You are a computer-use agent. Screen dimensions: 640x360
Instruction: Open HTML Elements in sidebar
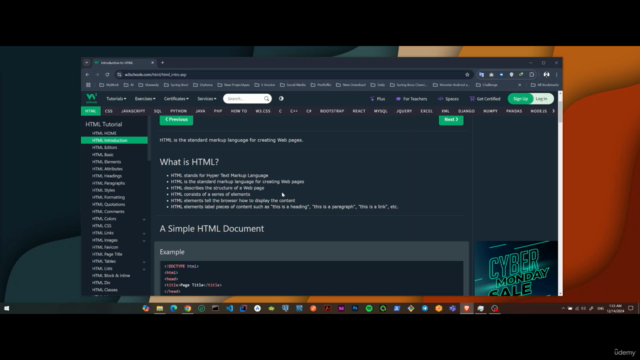107,162
